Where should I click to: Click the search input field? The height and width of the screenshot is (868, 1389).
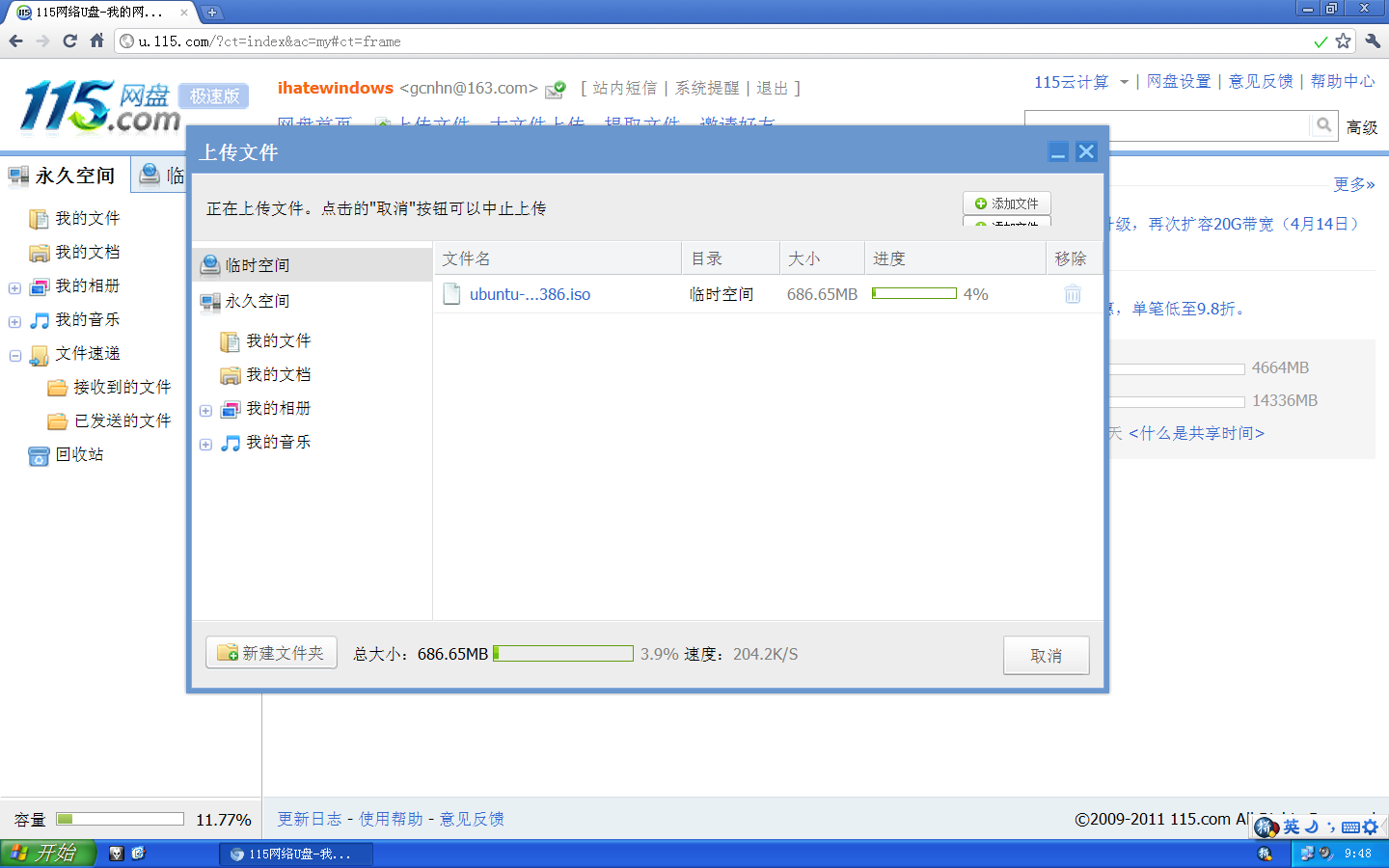(1166, 124)
